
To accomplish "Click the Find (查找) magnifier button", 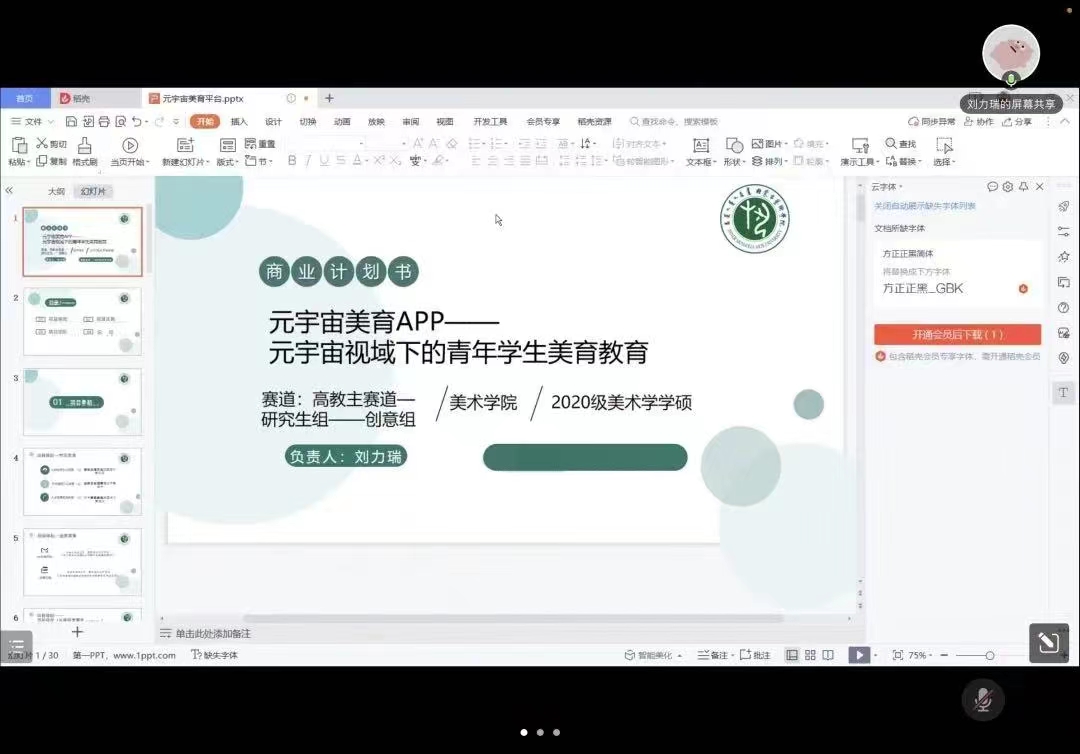I will click(x=900, y=144).
